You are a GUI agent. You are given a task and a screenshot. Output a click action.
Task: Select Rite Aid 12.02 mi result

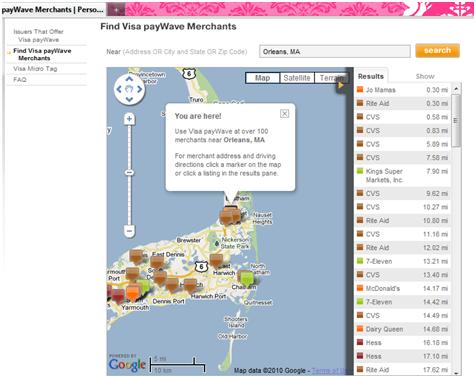pos(403,248)
